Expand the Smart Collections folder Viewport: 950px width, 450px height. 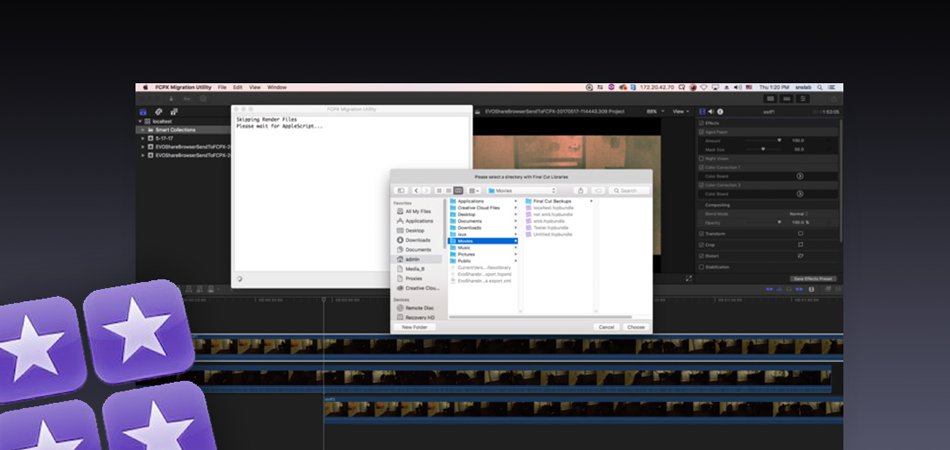(143, 130)
